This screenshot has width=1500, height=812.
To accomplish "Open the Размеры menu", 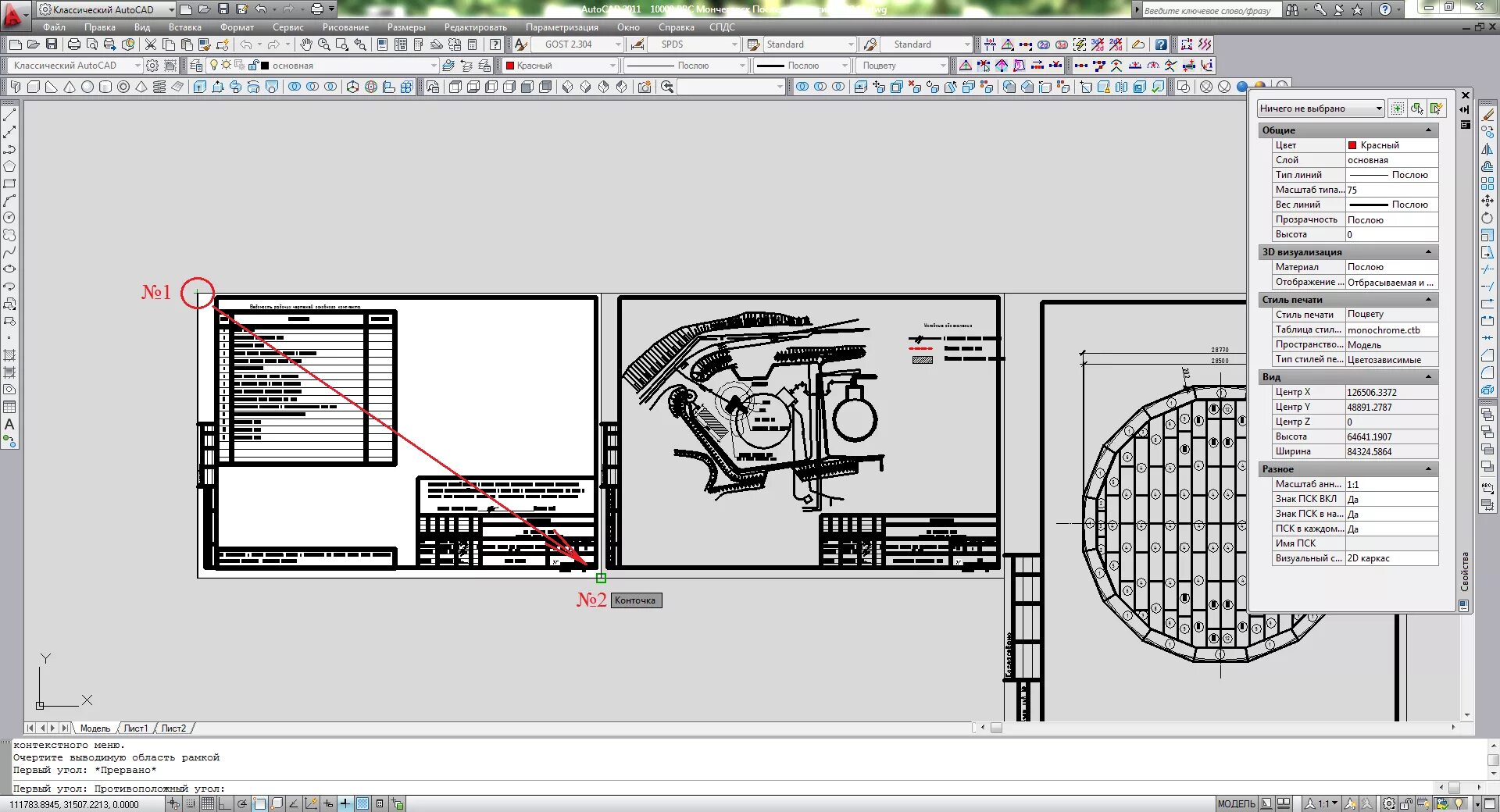I will pos(406,27).
